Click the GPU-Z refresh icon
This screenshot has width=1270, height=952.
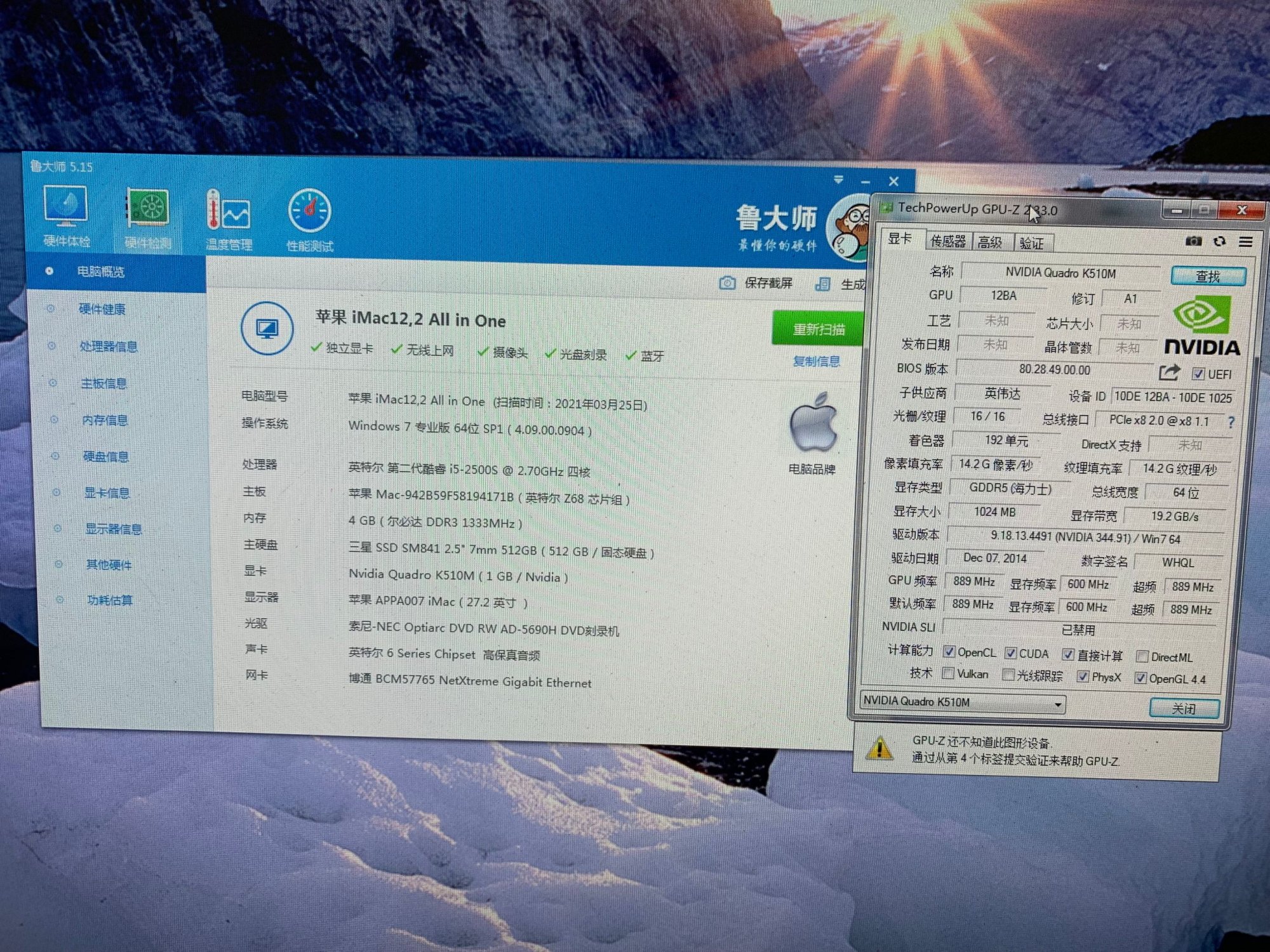point(1219,241)
